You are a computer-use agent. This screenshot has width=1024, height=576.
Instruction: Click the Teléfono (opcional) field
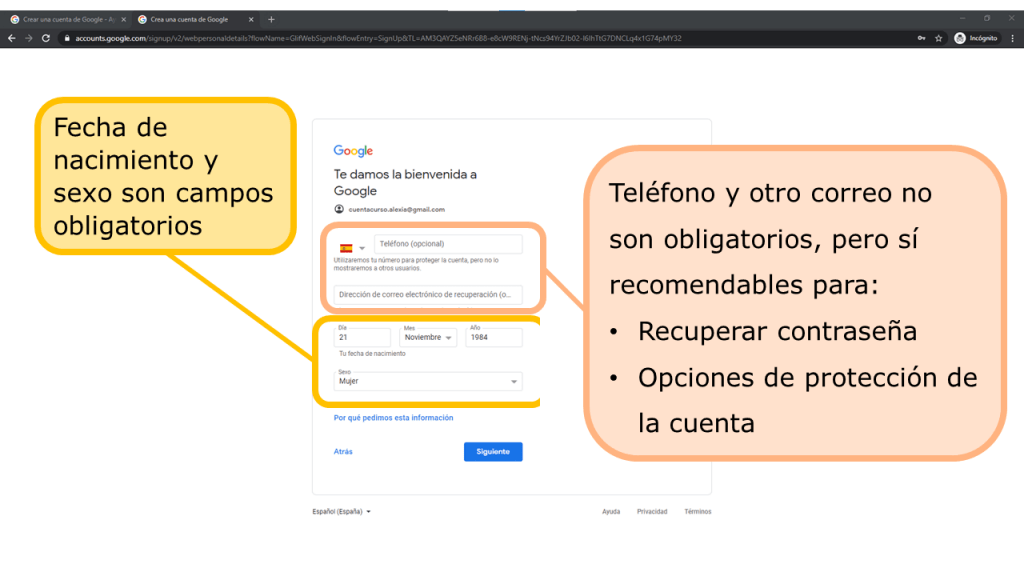click(x=448, y=244)
